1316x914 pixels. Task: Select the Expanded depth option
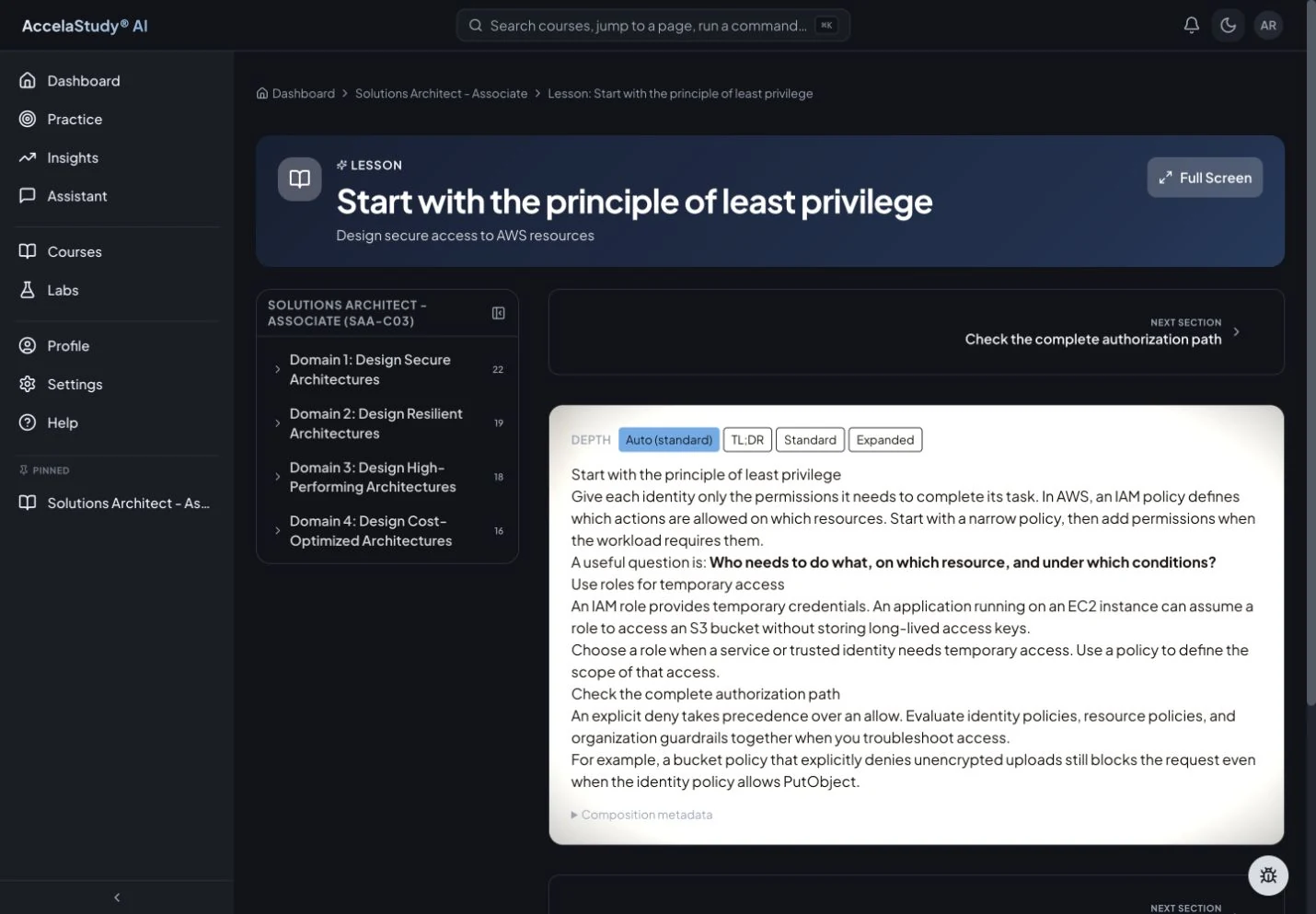(885, 440)
